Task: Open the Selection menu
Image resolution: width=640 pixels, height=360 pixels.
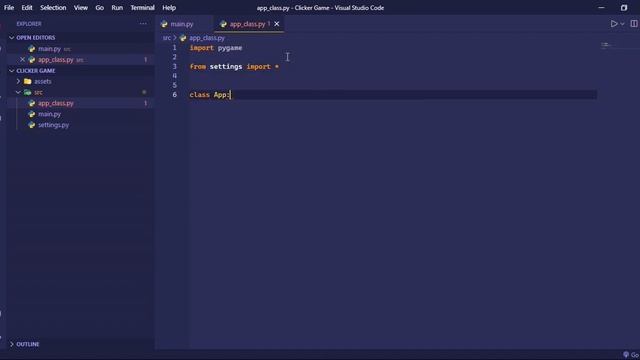Action: 53,8
